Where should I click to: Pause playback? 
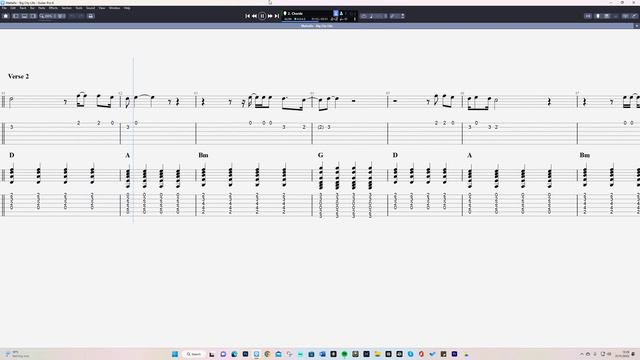point(262,16)
